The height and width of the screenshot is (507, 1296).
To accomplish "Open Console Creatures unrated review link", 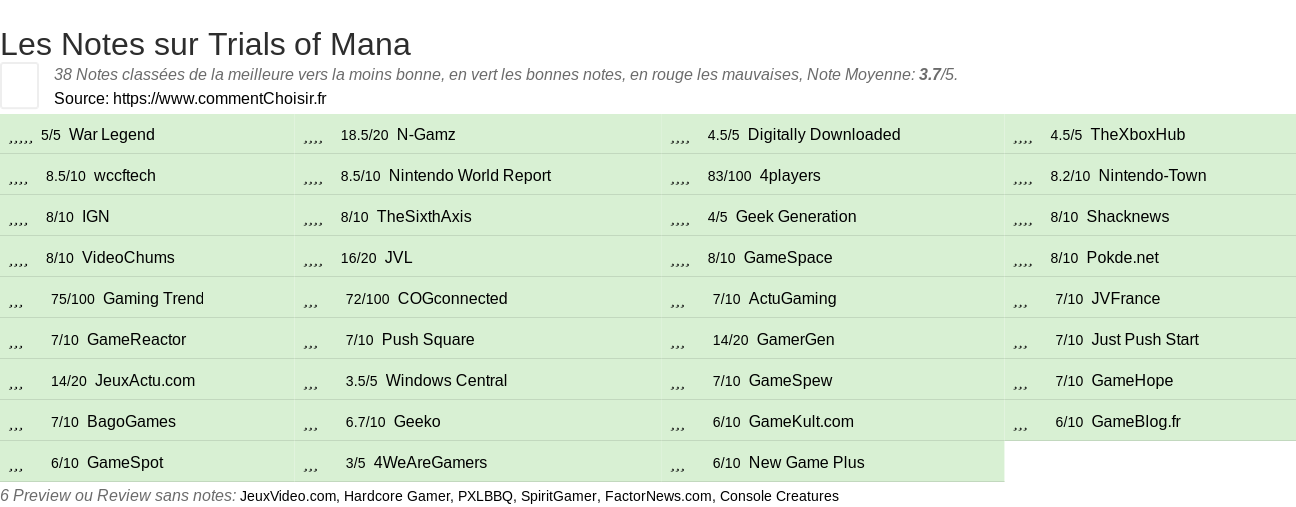I will 779,496.
